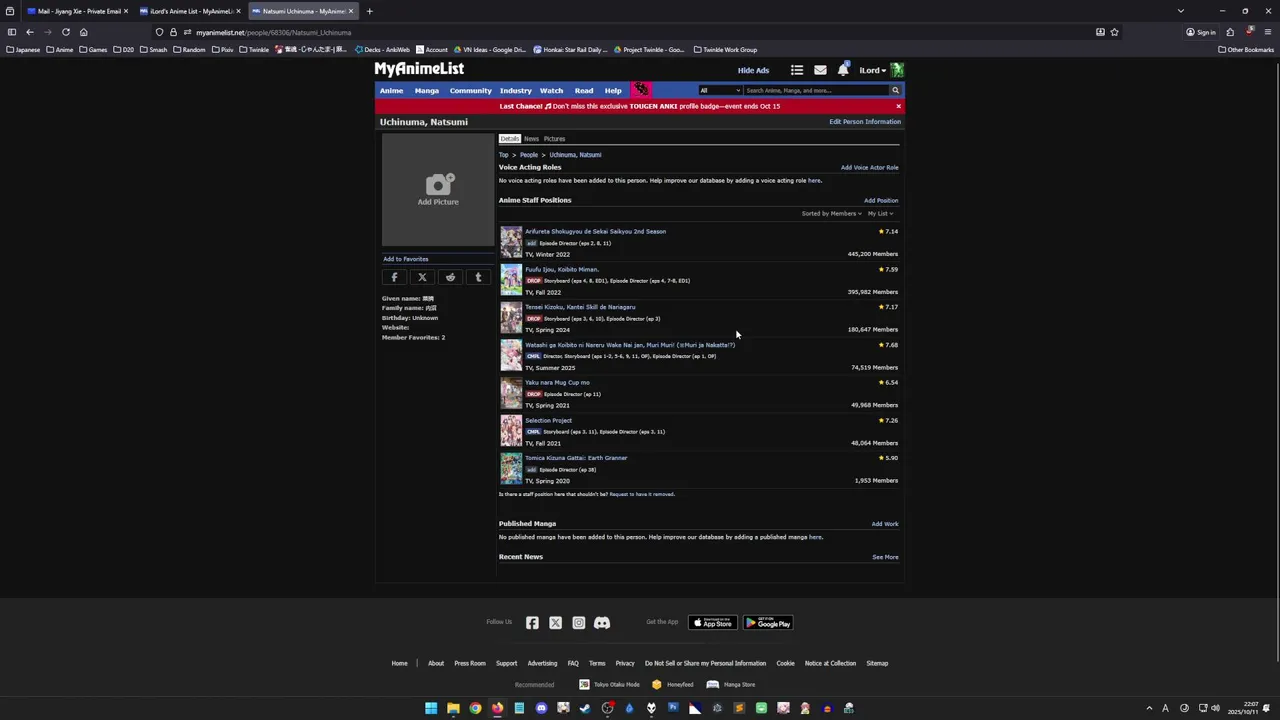Click the Hide Ads link
This screenshot has height=720, width=1280.
754,70
